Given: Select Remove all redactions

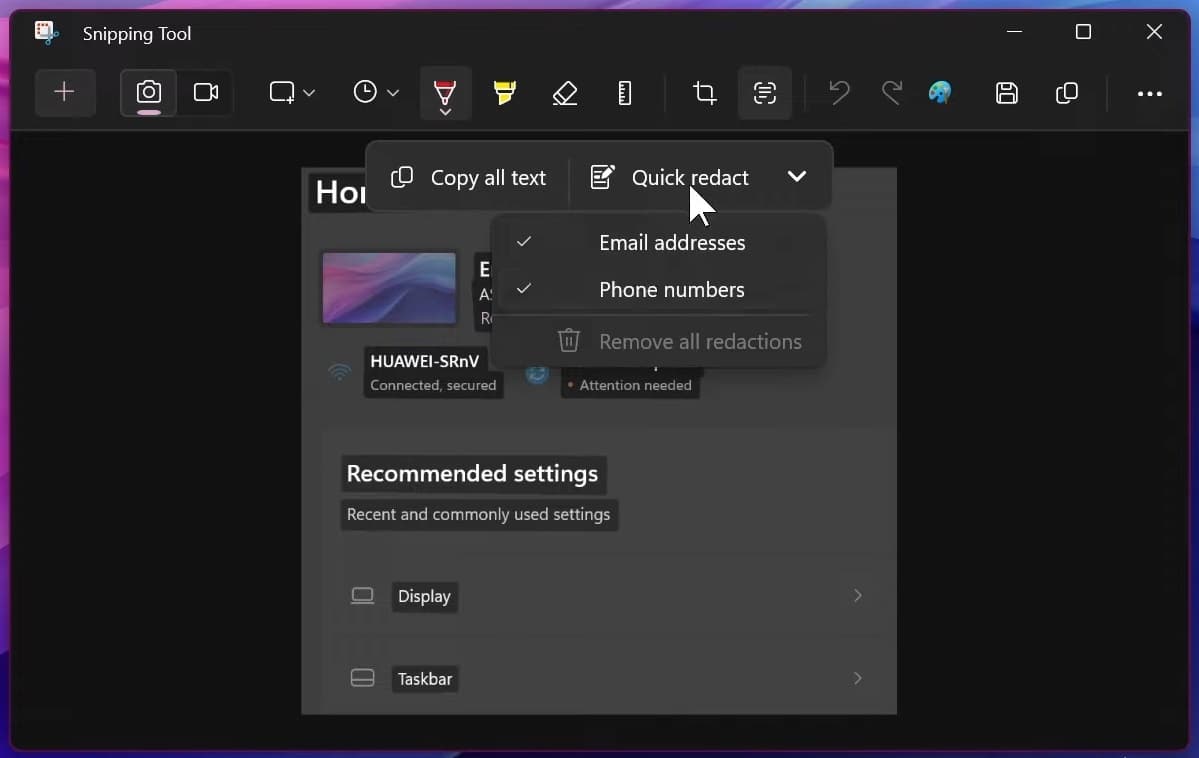Looking at the screenshot, I should [700, 341].
